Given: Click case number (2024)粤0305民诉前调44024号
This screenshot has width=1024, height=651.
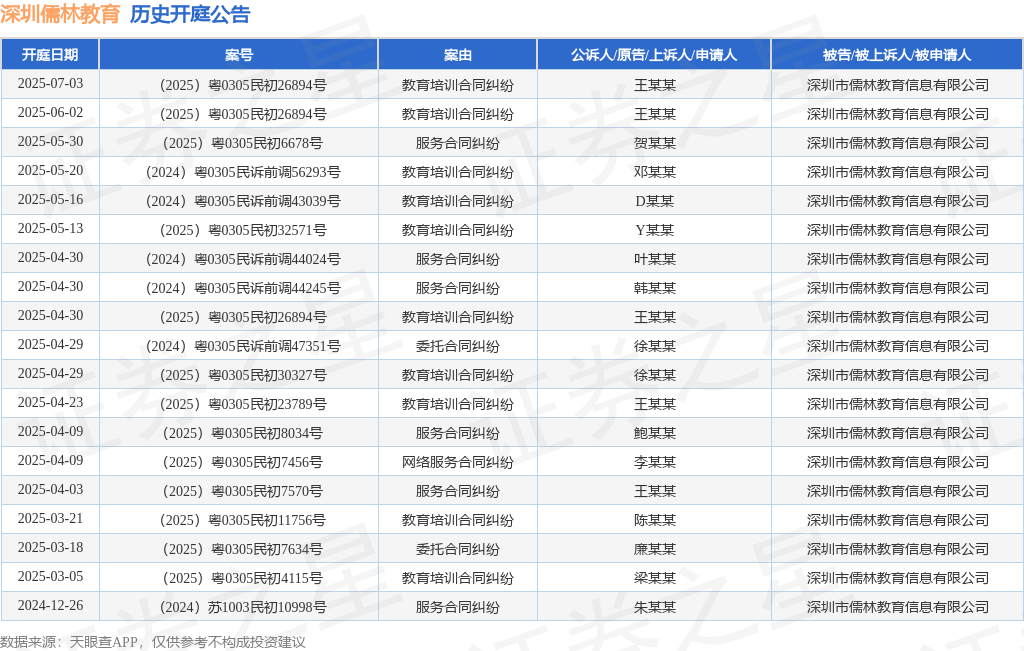Looking at the screenshot, I should [243, 259].
